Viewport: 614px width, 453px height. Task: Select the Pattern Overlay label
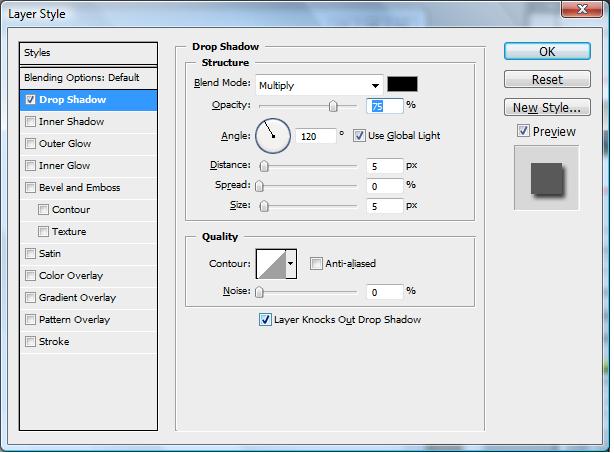click(x=74, y=319)
